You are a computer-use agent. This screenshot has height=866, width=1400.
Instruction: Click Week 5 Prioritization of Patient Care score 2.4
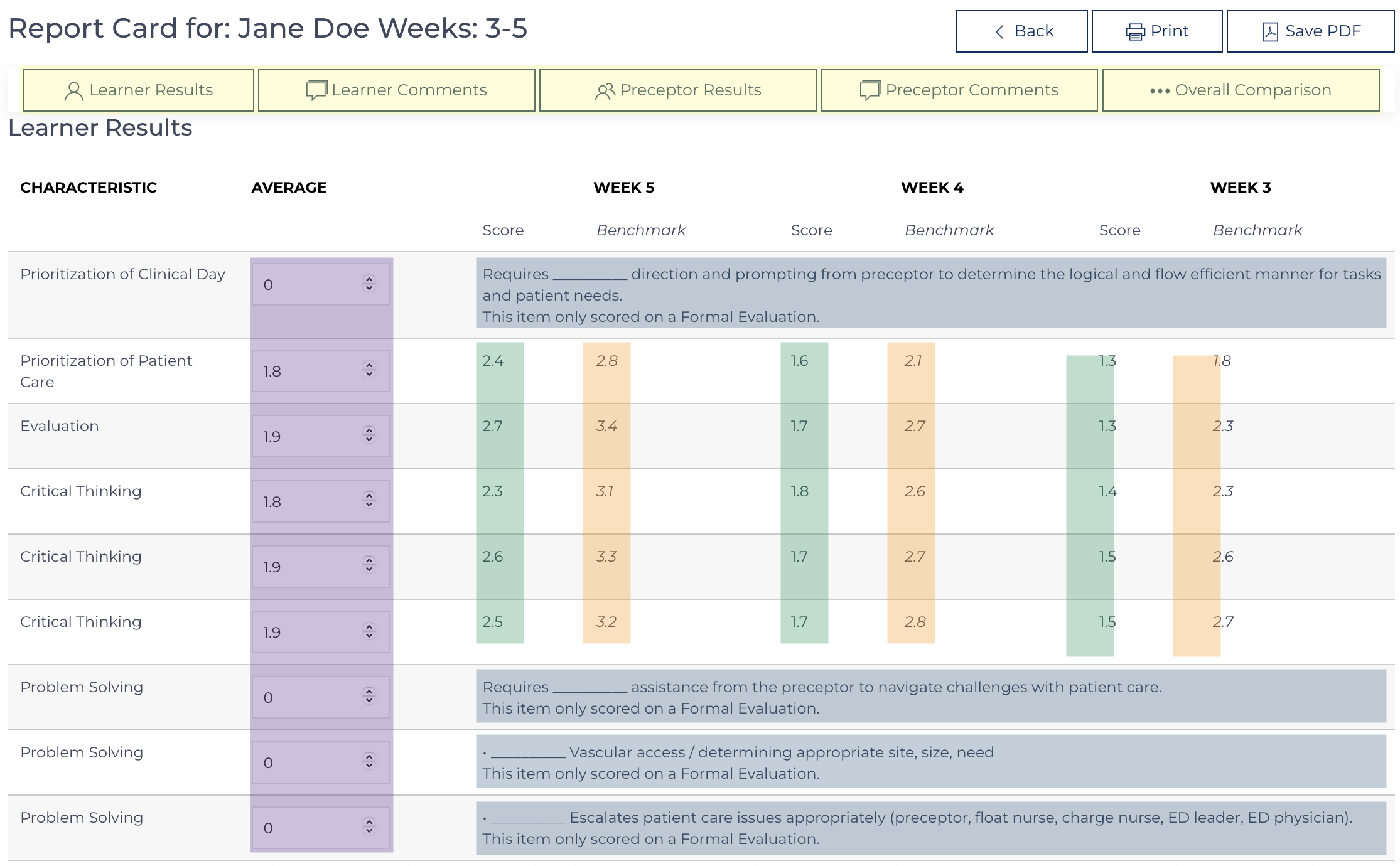coord(493,361)
